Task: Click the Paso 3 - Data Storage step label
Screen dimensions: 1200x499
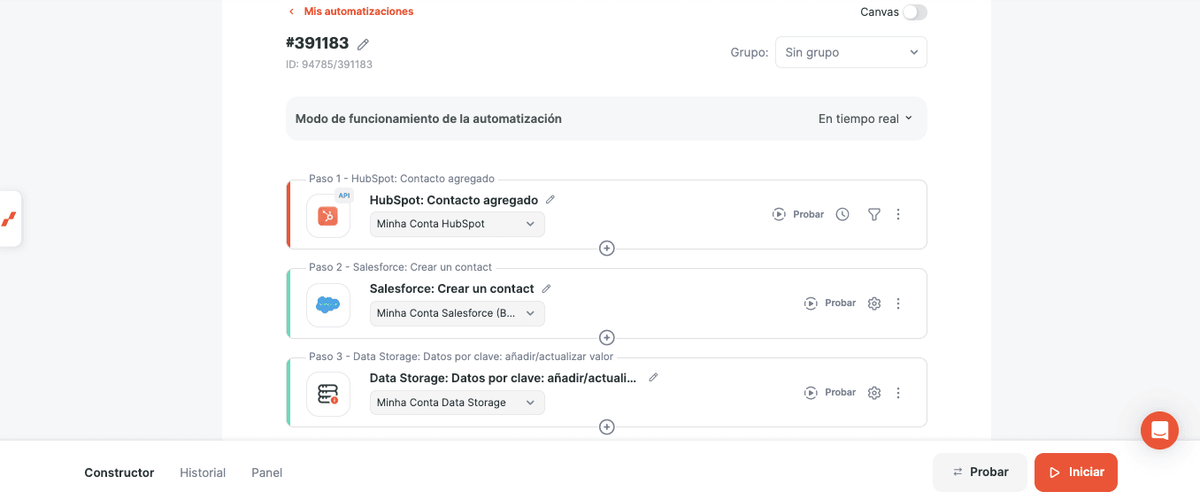Action: (x=461, y=356)
